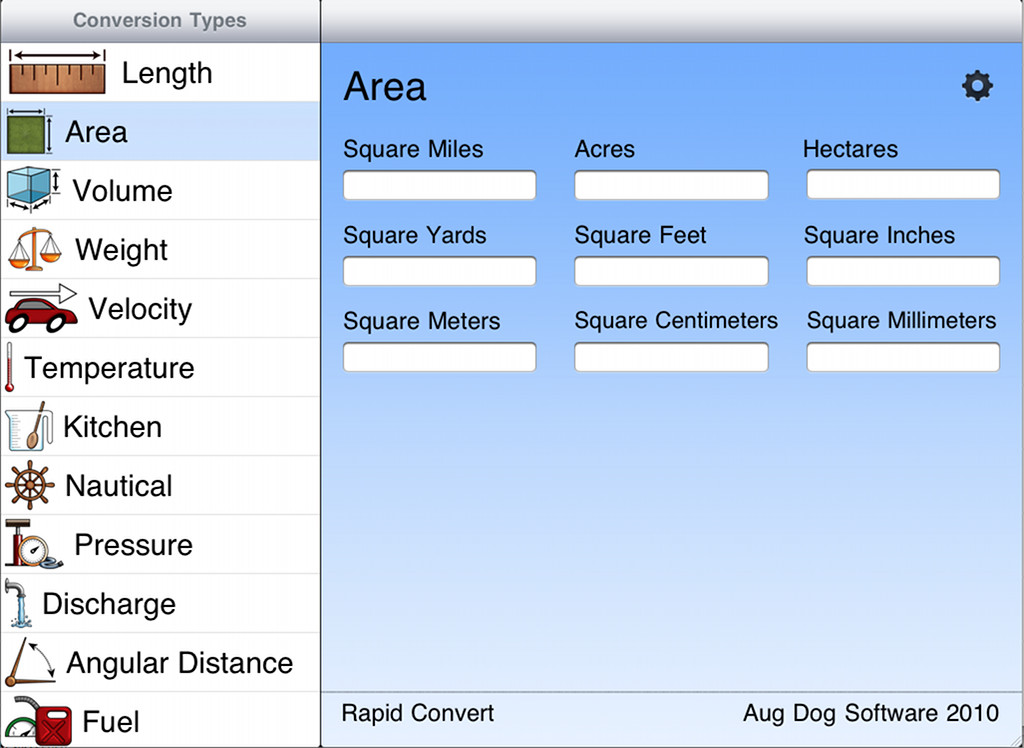
Task: Select the Temperature conversion type
Action: [x=109, y=368]
